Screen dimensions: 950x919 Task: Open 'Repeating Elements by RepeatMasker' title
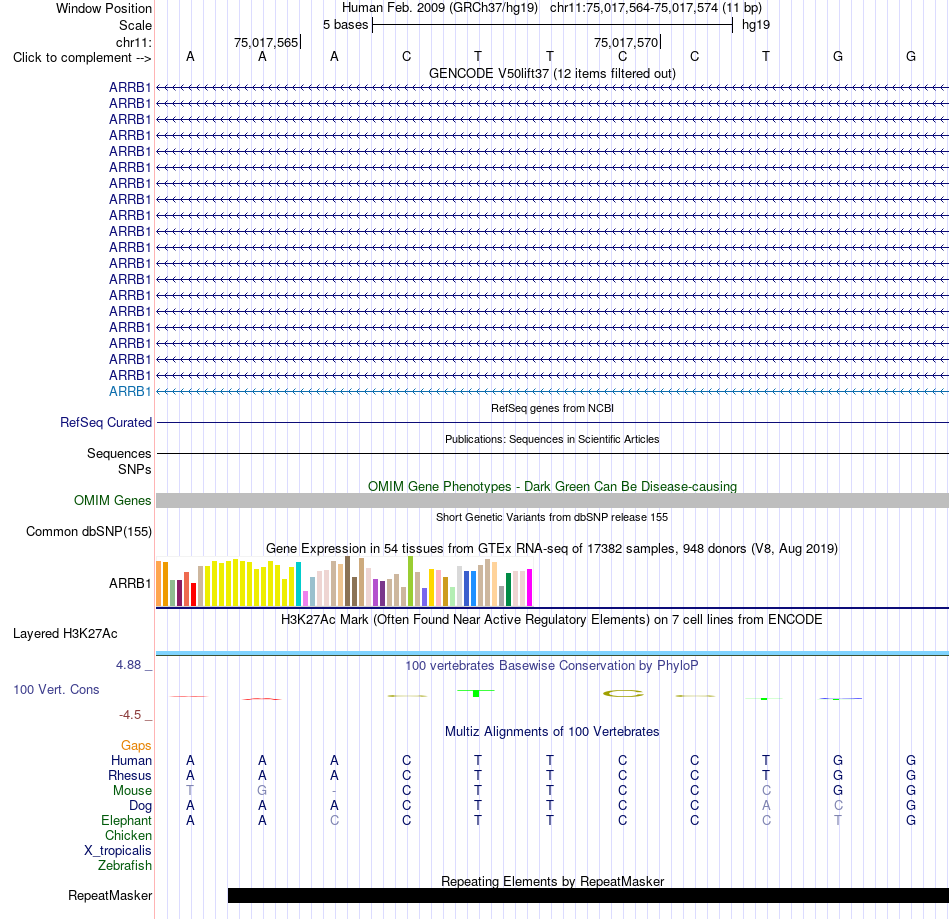(552, 881)
